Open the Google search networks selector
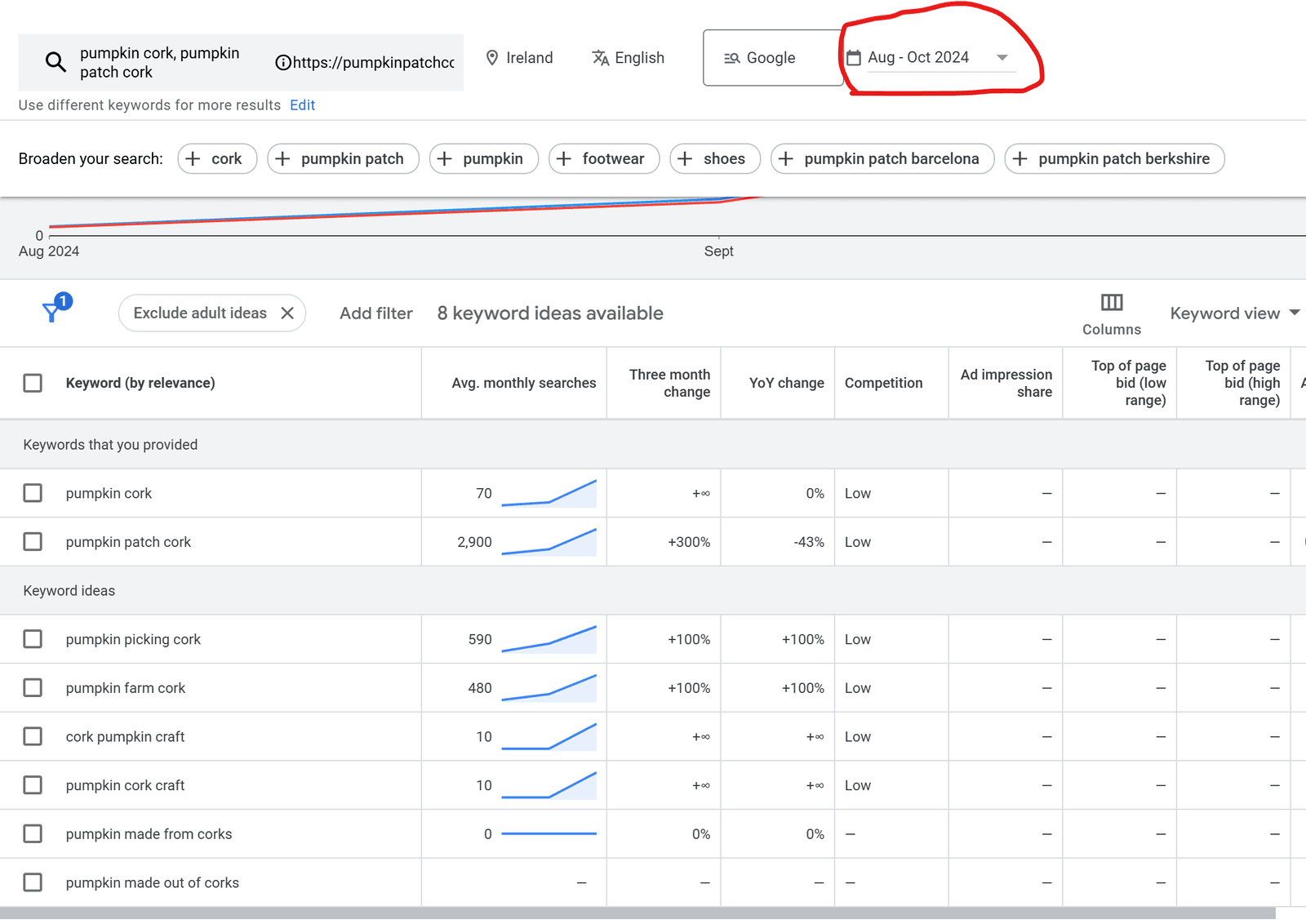Image resolution: width=1306 pixels, height=924 pixels. [x=771, y=58]
